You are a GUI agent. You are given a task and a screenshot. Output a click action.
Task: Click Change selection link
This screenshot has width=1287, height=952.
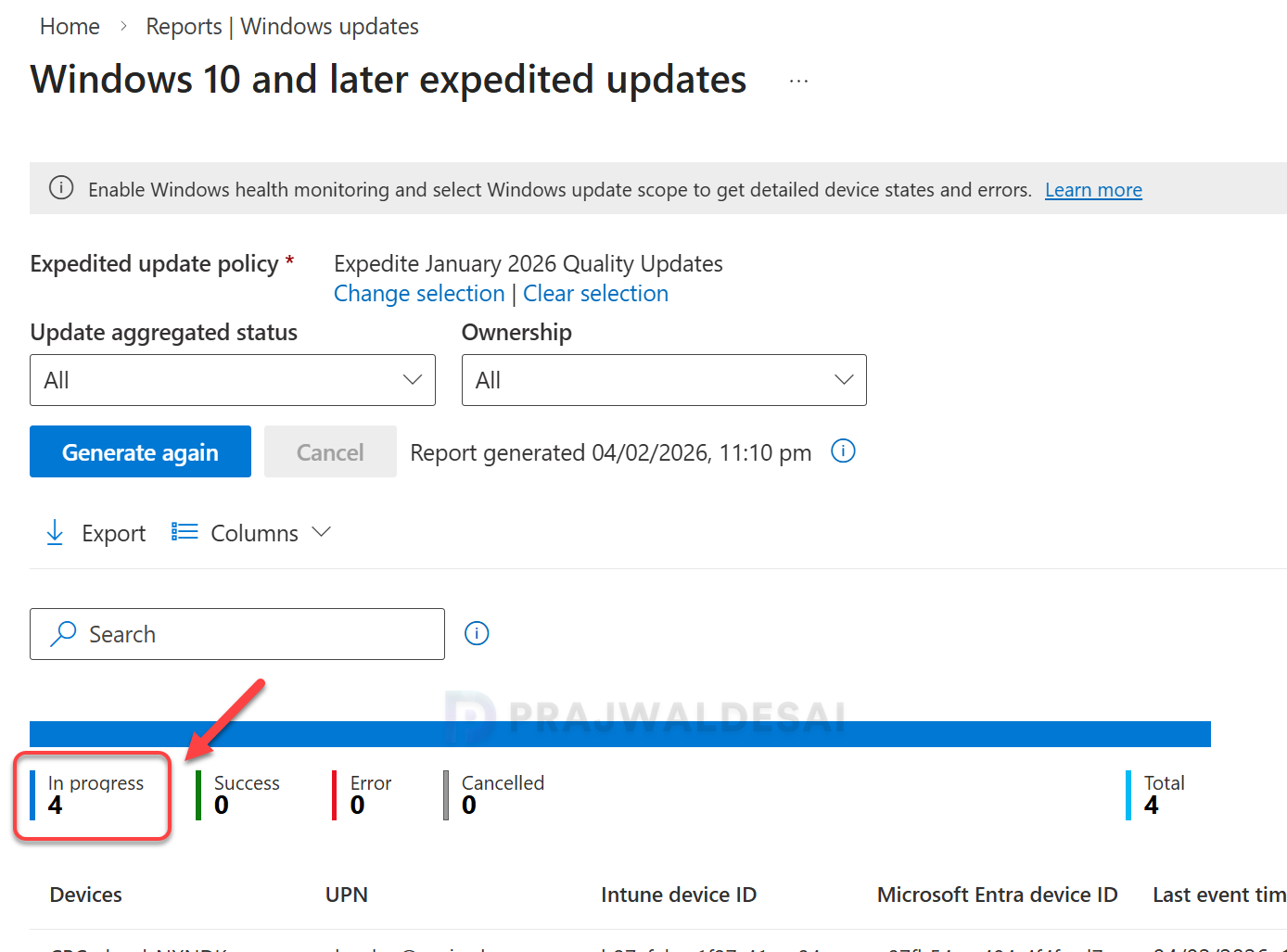[419, 294]
